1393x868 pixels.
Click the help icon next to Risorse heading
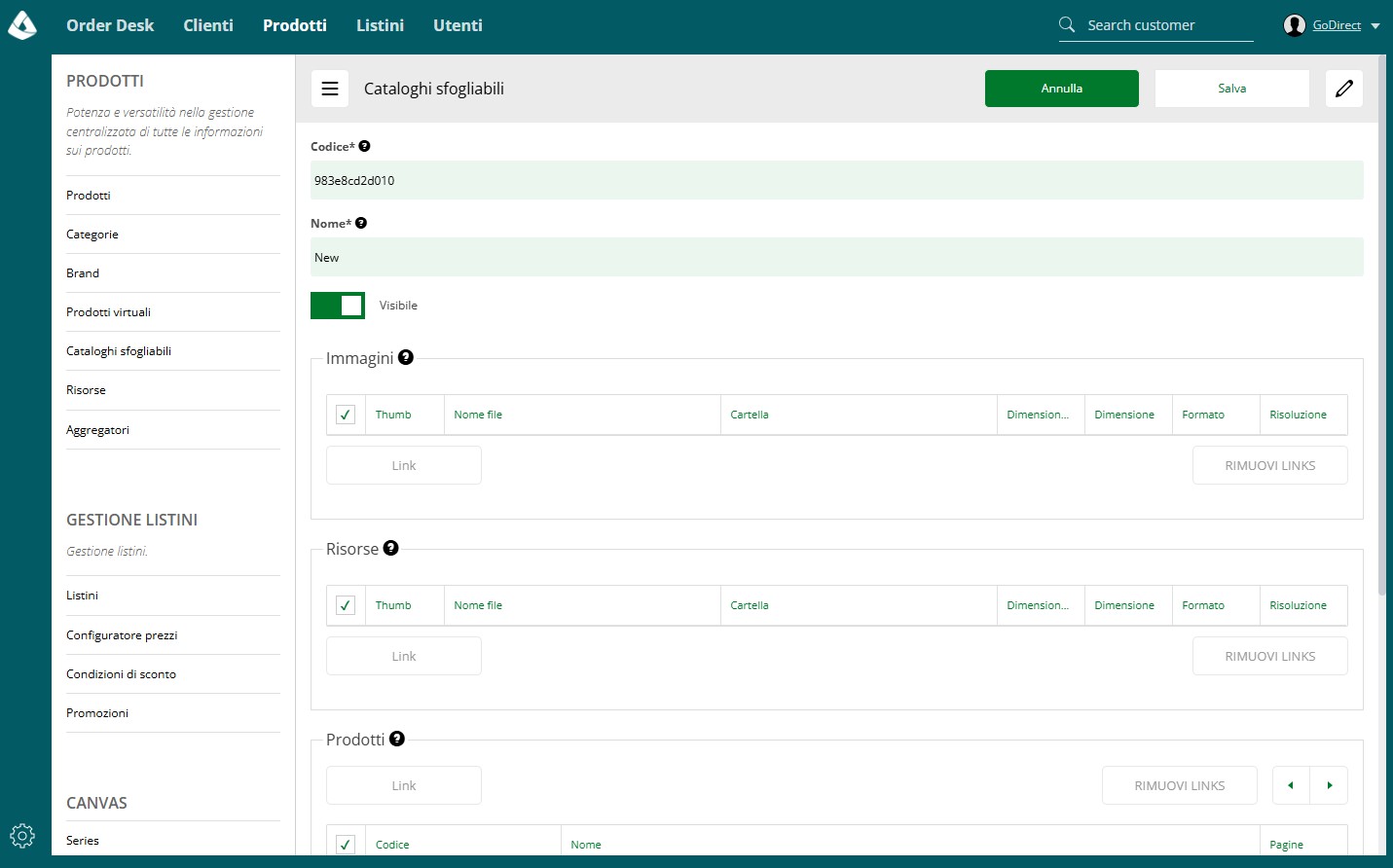tap(390, 548)
